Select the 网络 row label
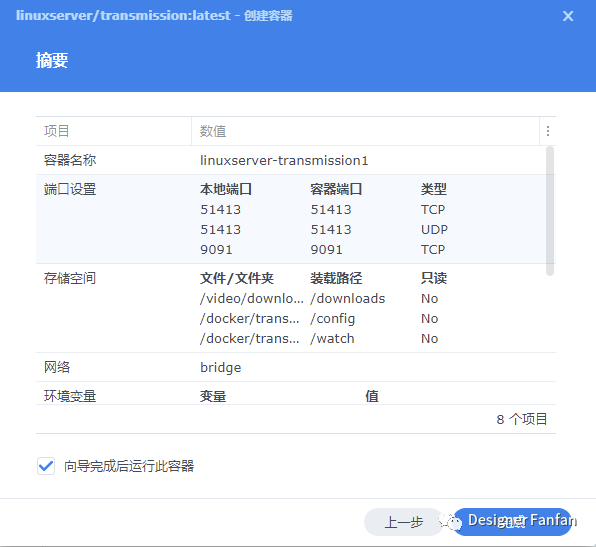The image size is (596, 547). tap(57, 367)
